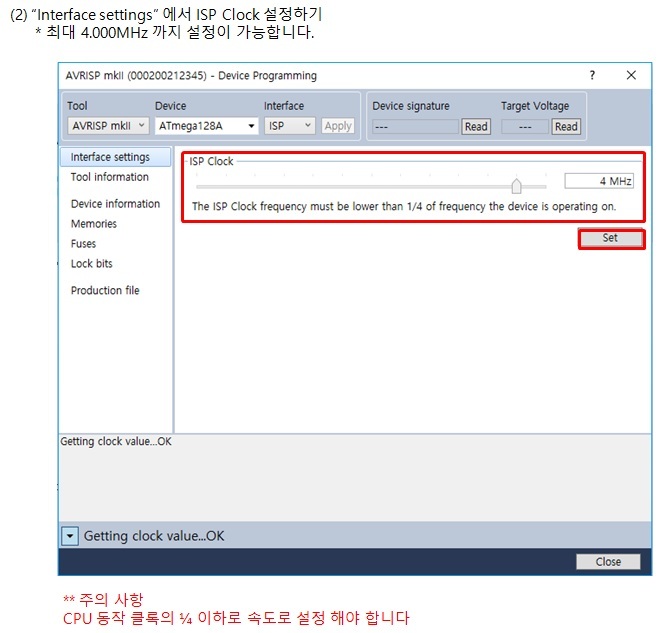Read the target voltage

tap(566, 126)
